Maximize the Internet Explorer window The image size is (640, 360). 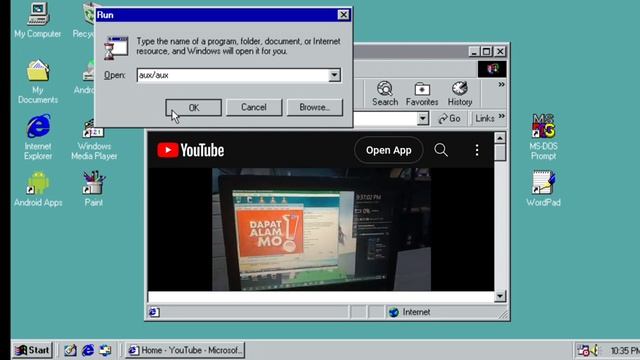pos(486,51)
